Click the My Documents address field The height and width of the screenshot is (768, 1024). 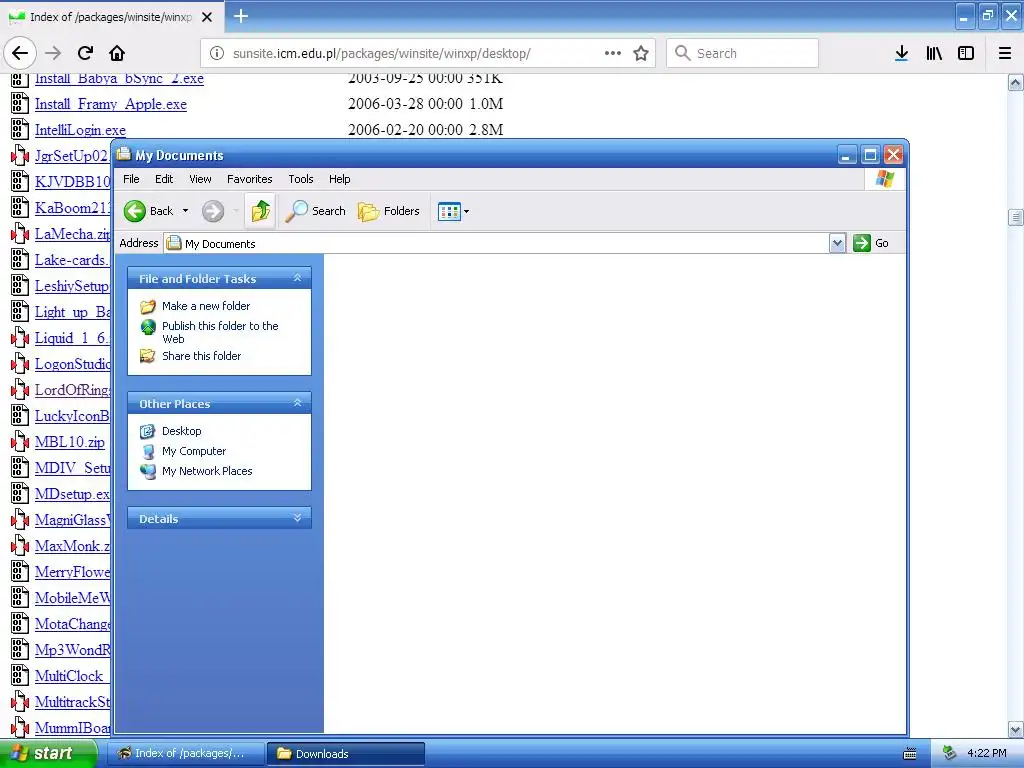[497, 244]
